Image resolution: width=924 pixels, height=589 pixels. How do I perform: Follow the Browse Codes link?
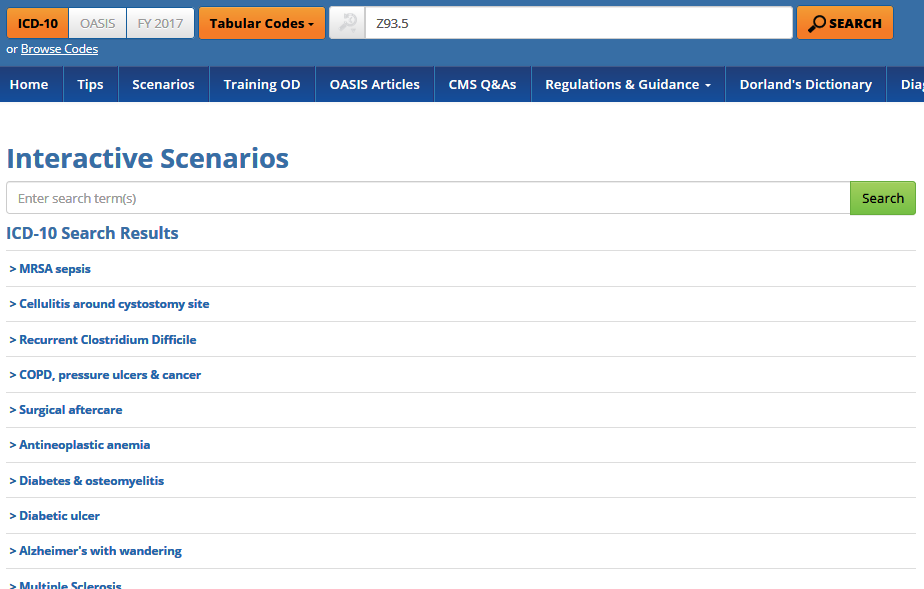click(59, 49)
